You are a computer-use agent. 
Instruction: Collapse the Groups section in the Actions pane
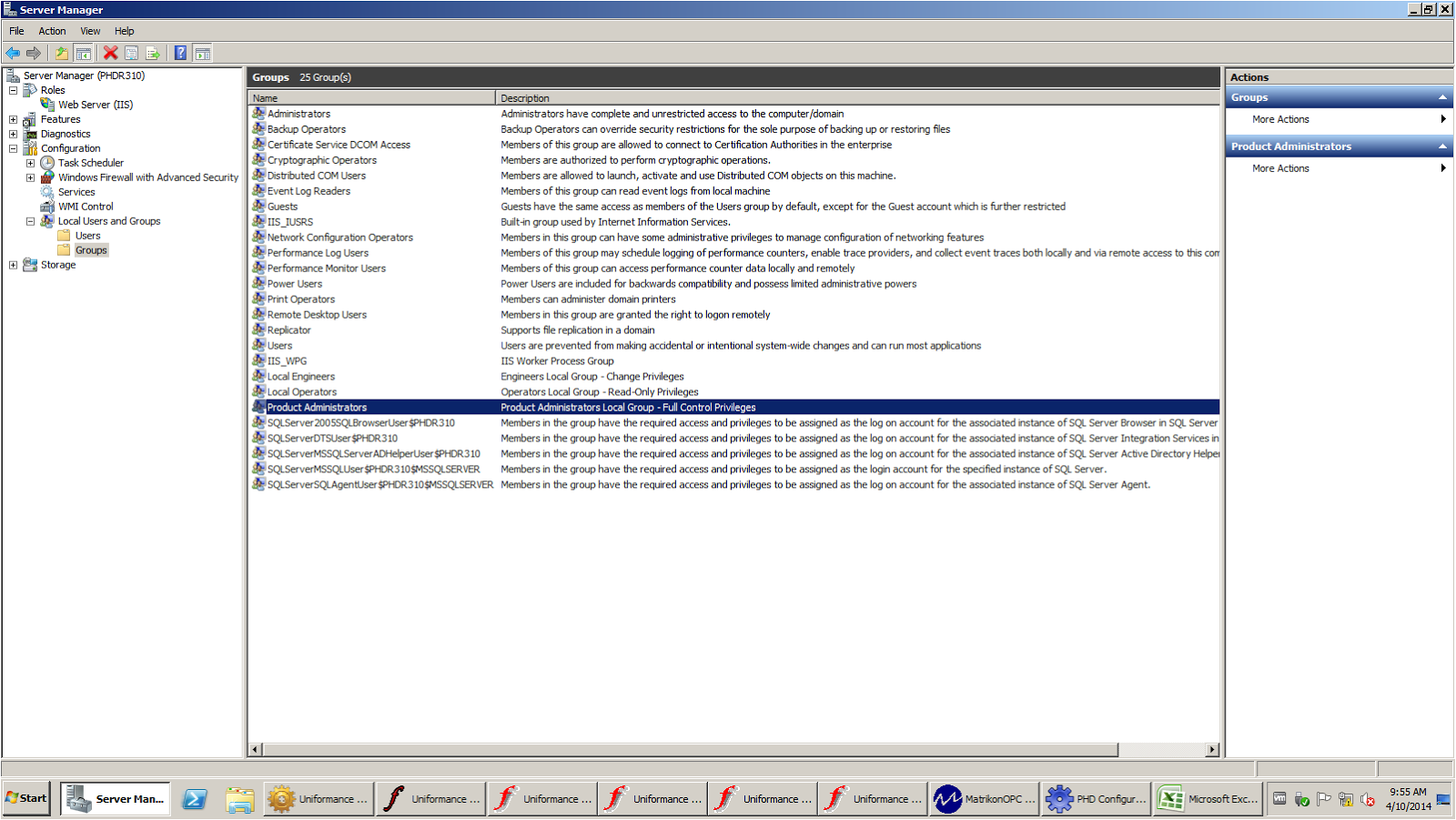pyautogui.click(x=1444, y=96)
